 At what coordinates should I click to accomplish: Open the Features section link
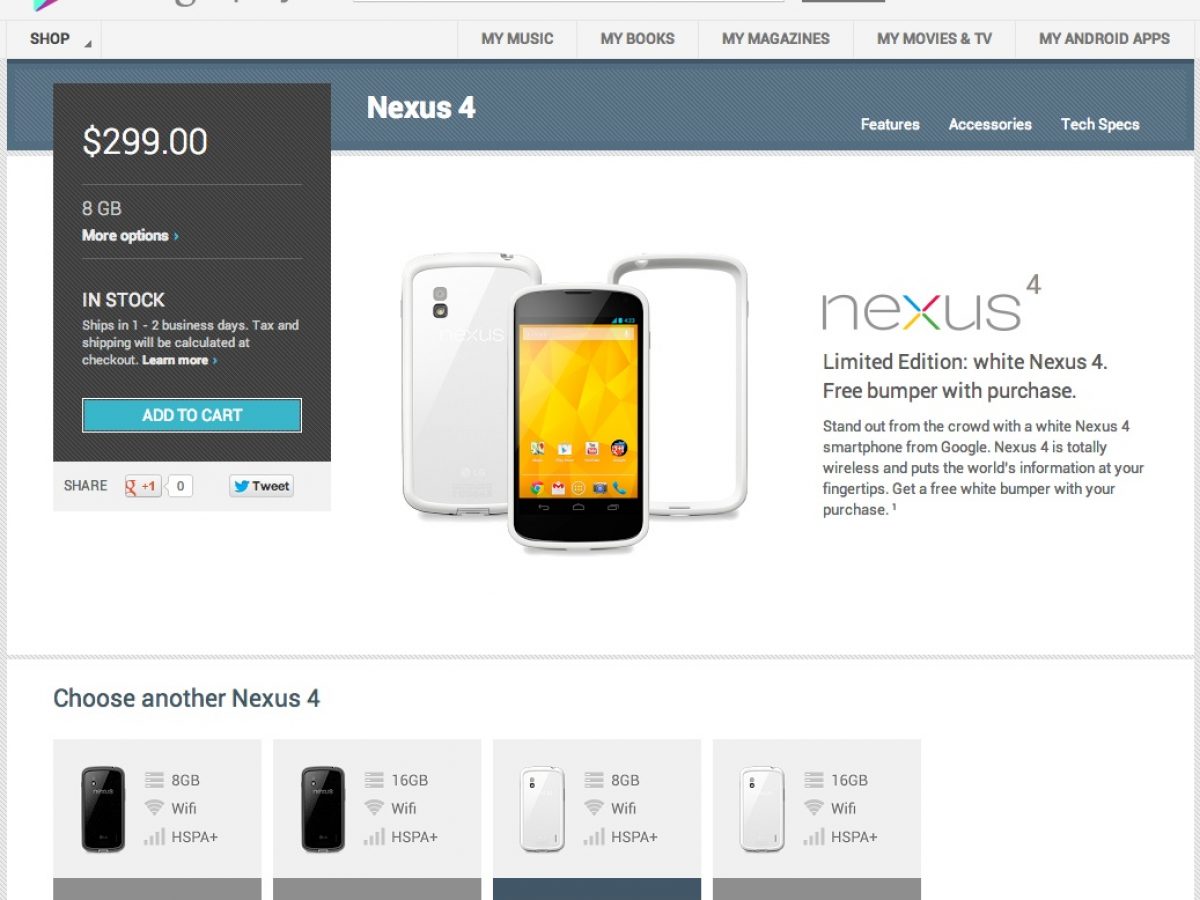[890, 124]
